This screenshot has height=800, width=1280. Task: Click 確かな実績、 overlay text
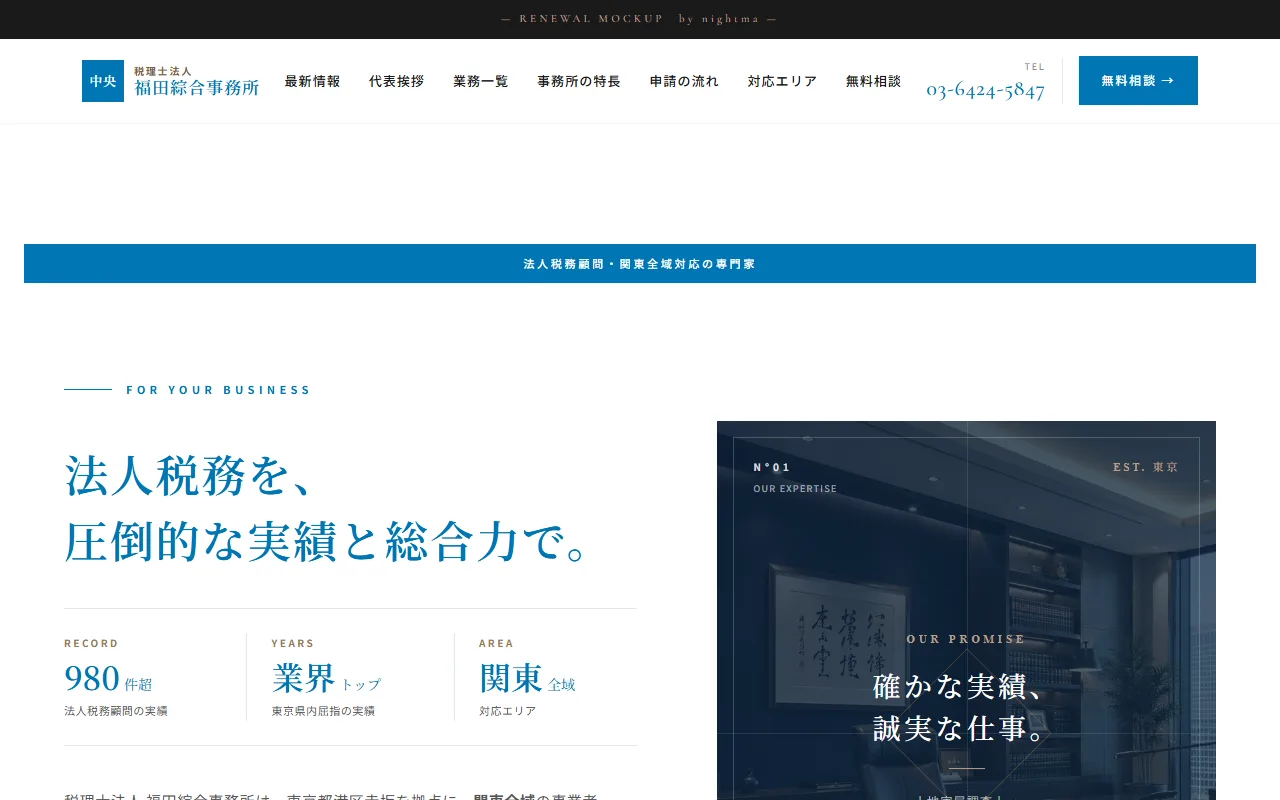pyautogui.click(x=959, y=687)
